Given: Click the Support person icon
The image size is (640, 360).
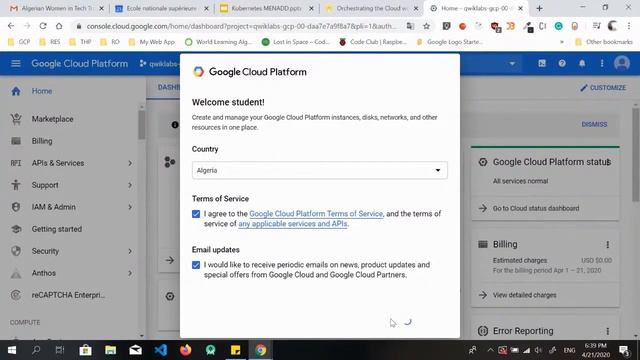Looking at the screenshot, I should [16, 185].
